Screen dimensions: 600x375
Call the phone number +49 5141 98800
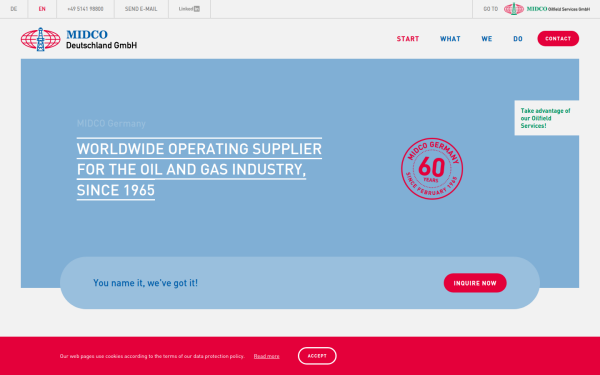click(85, 9)
